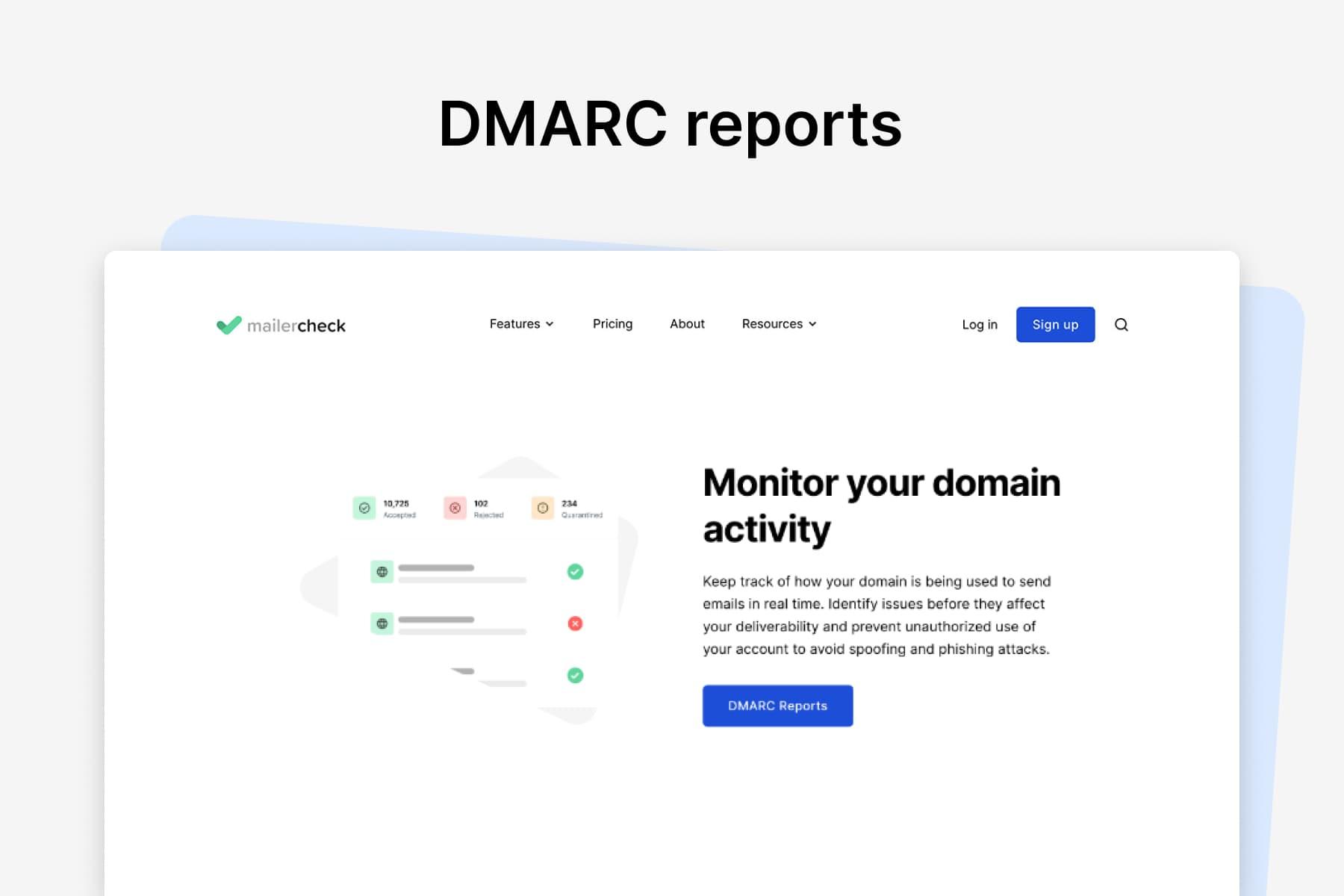Viewport: 1344px width, 896px height.
Task: Expand the Resources dropdown chevron
Action: (812, 324)
